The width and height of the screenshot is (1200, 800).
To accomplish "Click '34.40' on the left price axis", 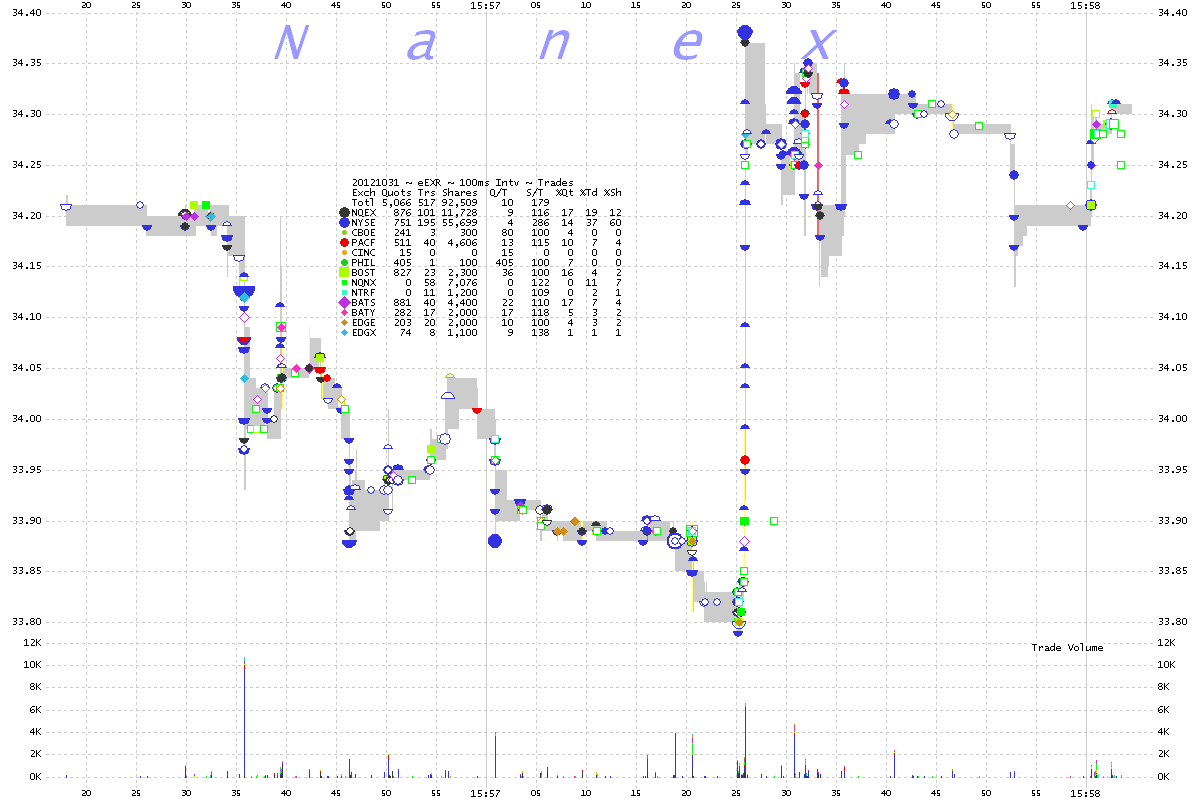I will [x=25, y=12].
